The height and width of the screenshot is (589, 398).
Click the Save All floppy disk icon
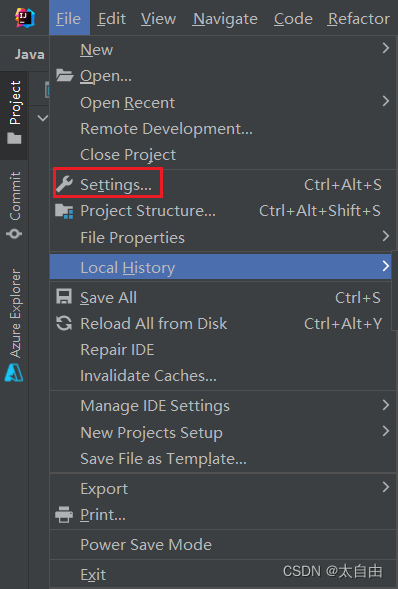point(64,297)
